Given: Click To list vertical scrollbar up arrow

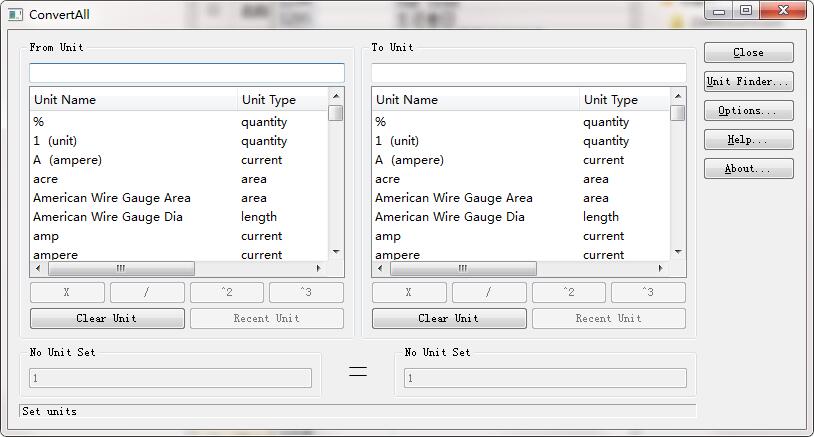Looking at the screenshot, I should click(x=677, y=96).
